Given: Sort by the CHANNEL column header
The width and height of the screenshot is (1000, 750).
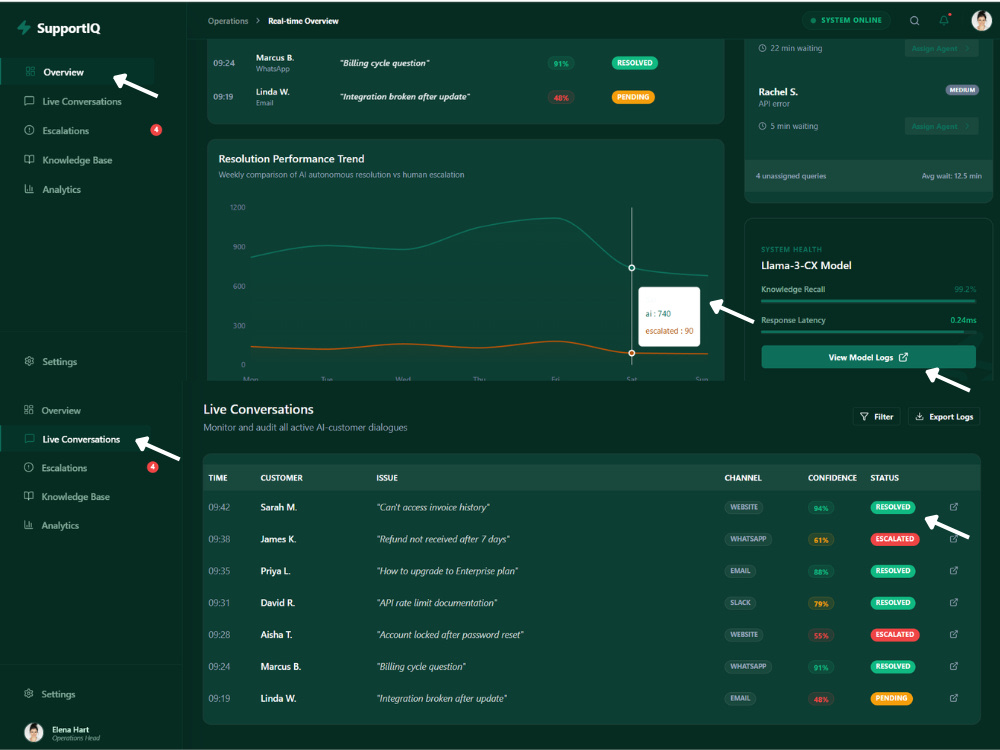Looking at the screenshot, I should (x=742, y=478).
